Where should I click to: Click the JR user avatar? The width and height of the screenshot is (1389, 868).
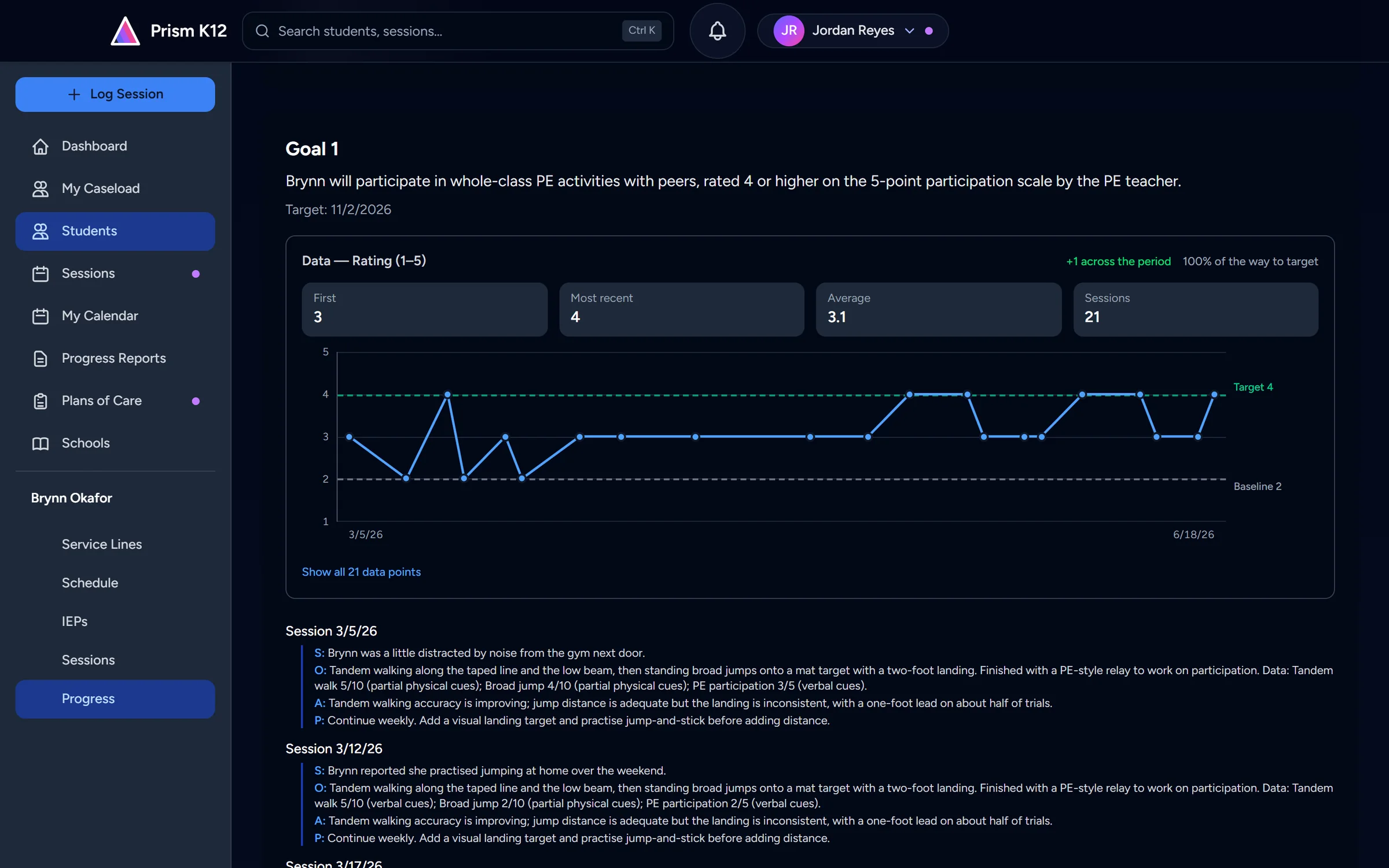789,31
